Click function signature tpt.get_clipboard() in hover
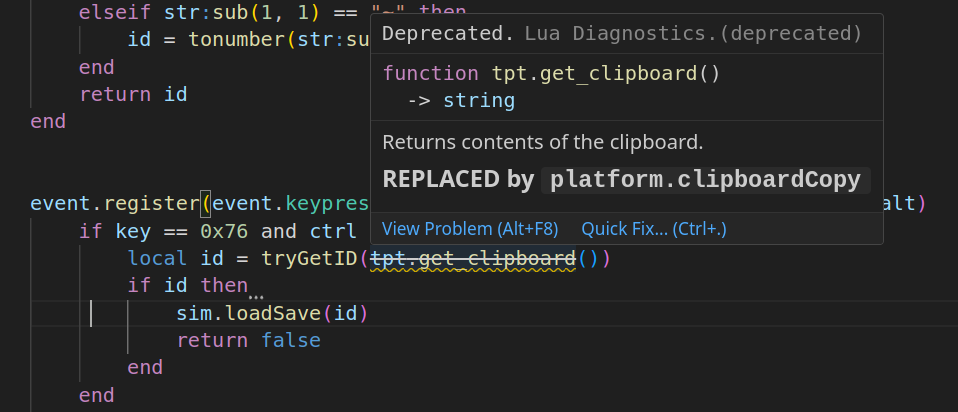The image size is (958, 412). click(x=552, y=74)
